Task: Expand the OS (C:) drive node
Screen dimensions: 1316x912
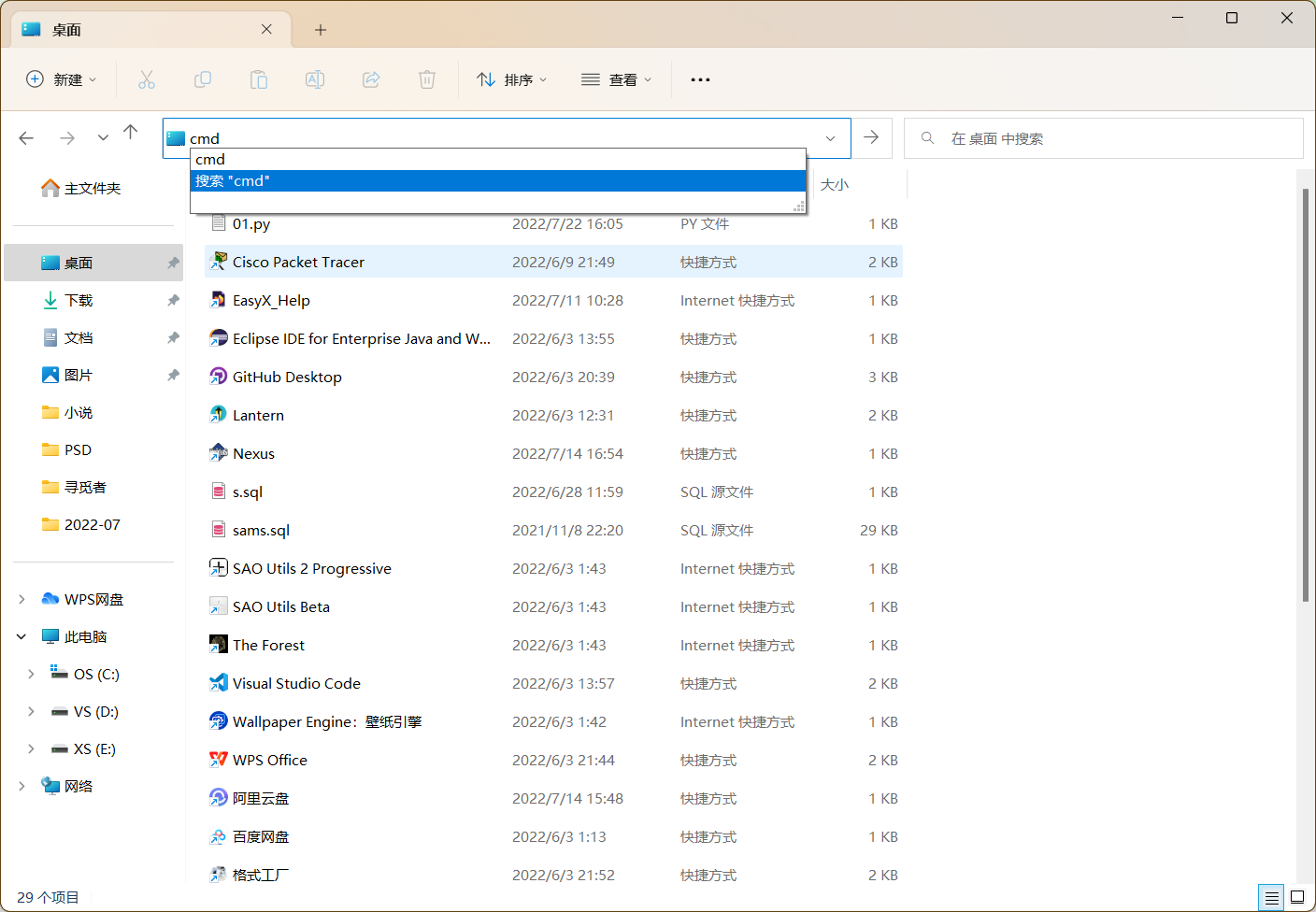Action: pyautogui.click(x=31, y=674)
